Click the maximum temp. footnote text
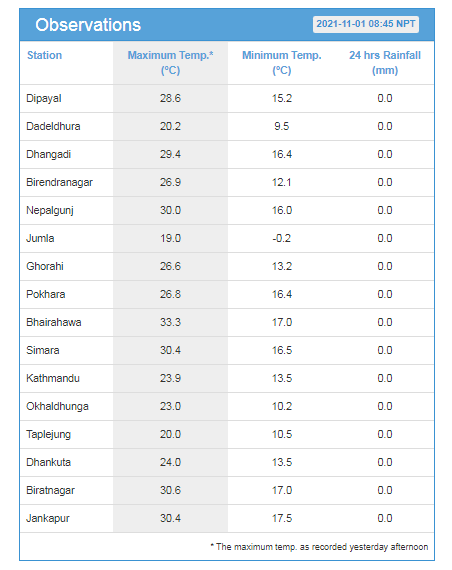 pos(319,547)
